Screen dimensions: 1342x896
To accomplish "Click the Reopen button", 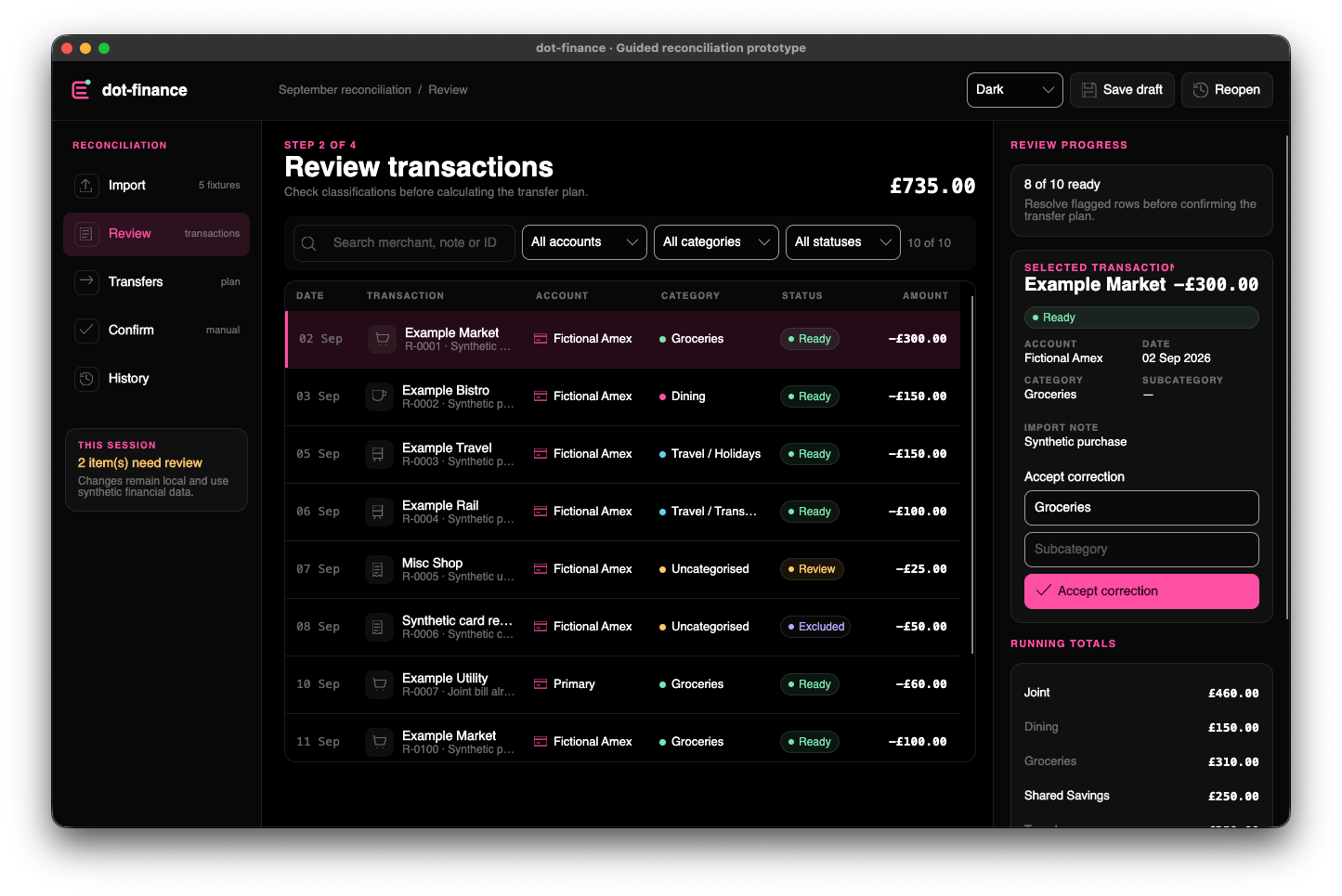I will coord(1227,90).
